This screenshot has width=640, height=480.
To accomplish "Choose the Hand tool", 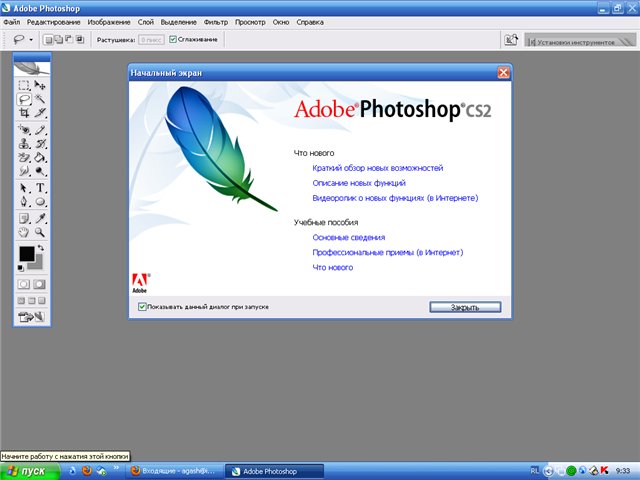I will 25,232.
